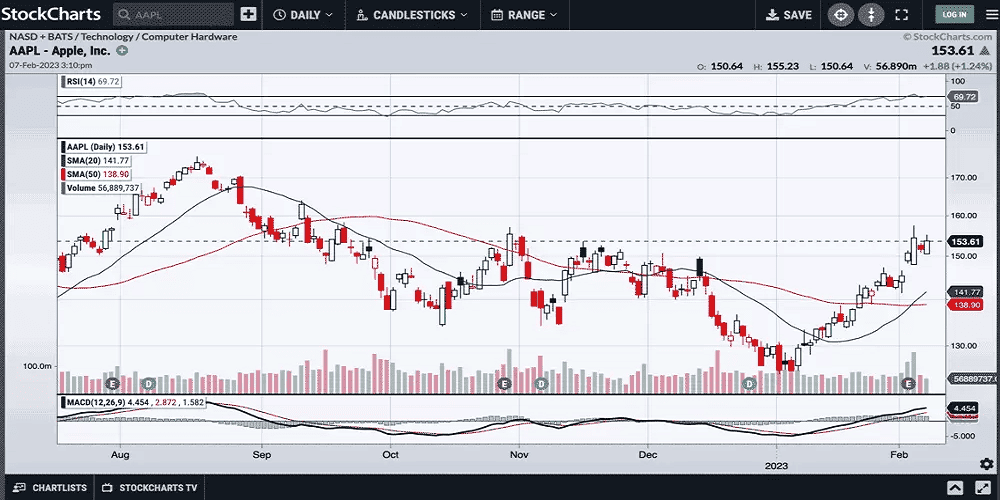Click the LOG IN button
Viewport: 1000px width, 500px height.
[954, 15]
